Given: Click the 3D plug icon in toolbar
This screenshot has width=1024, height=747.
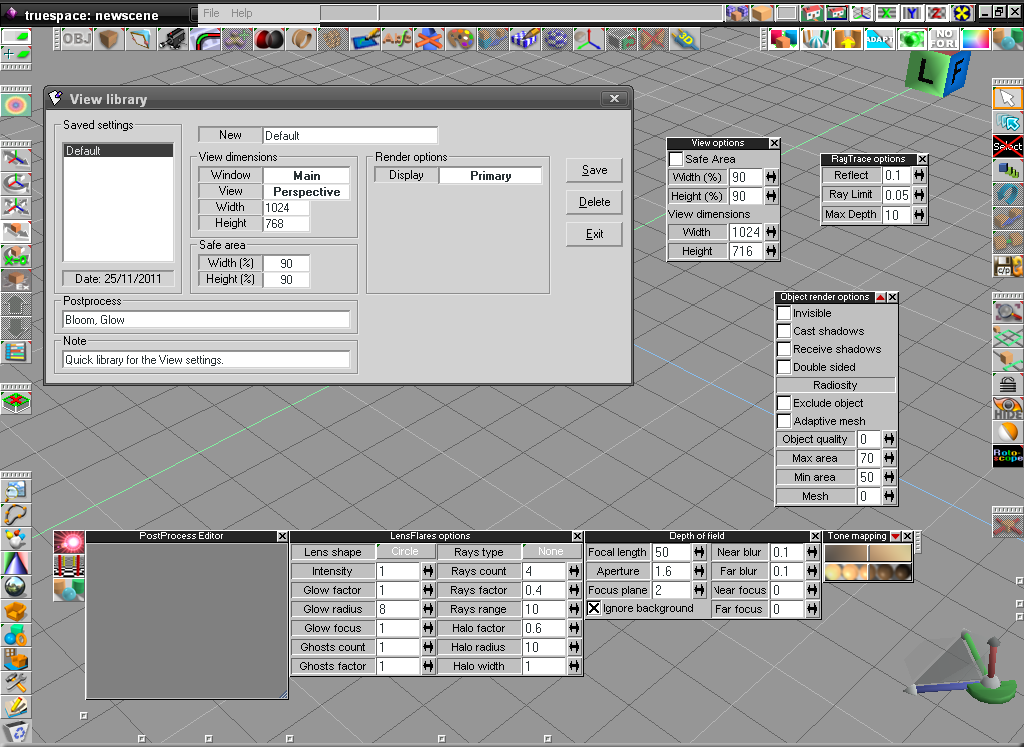Looking at the screenshot, I should pos(685,39).
